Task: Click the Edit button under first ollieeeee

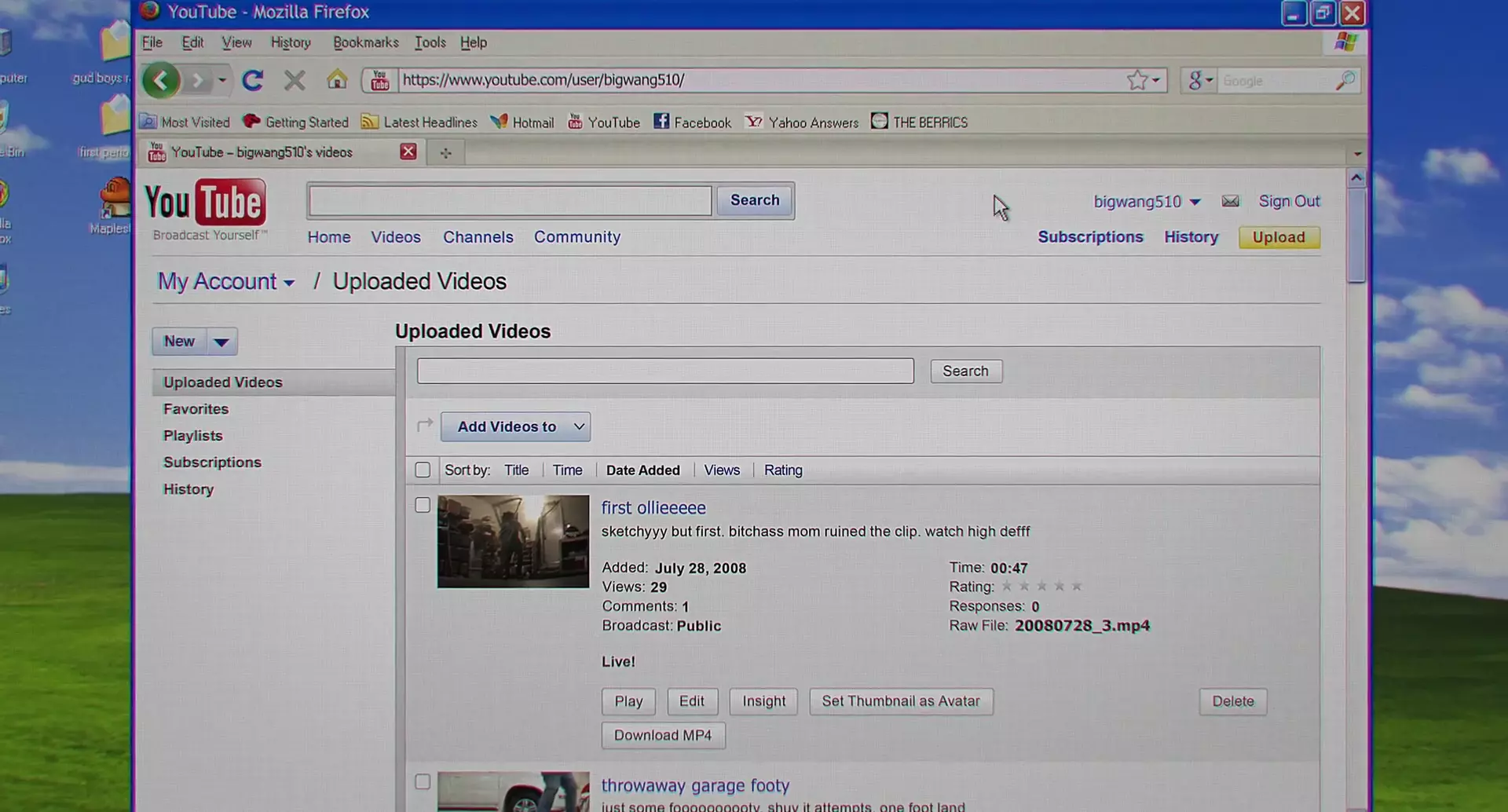Action: 692,701
